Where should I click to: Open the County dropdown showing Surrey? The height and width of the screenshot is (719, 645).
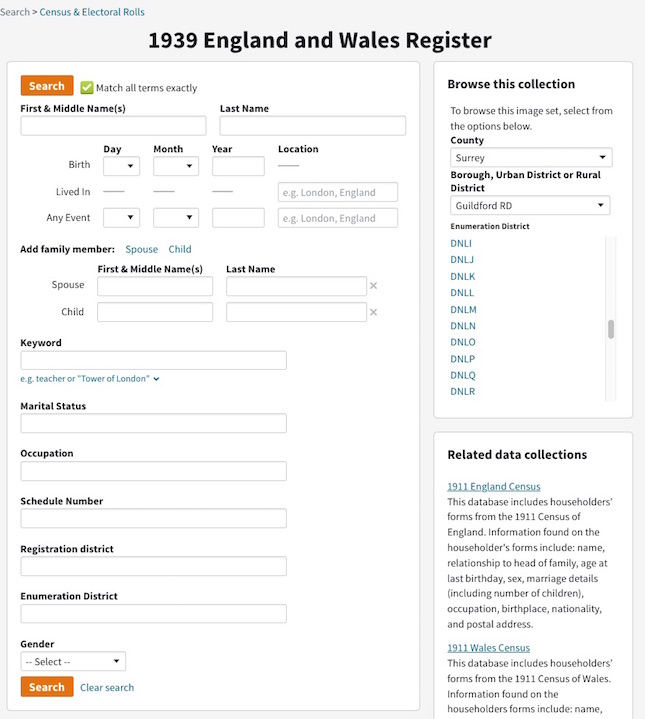tap(531, 158)
